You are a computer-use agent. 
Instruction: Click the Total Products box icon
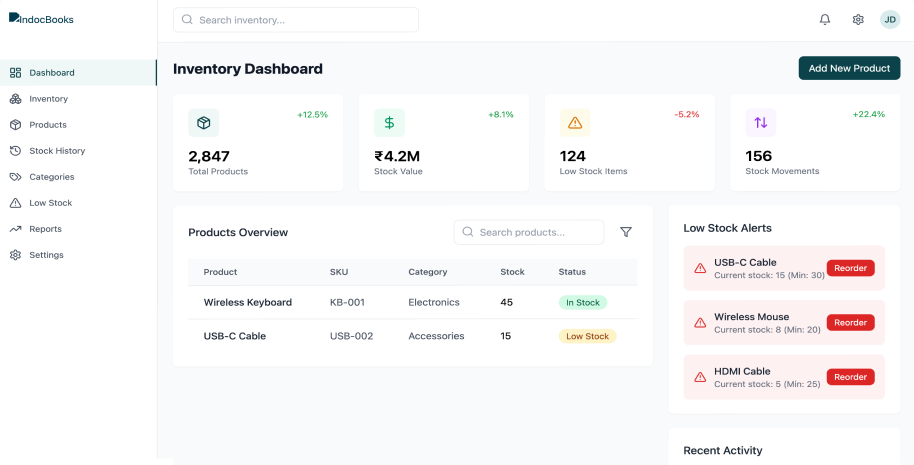(204, 123)
